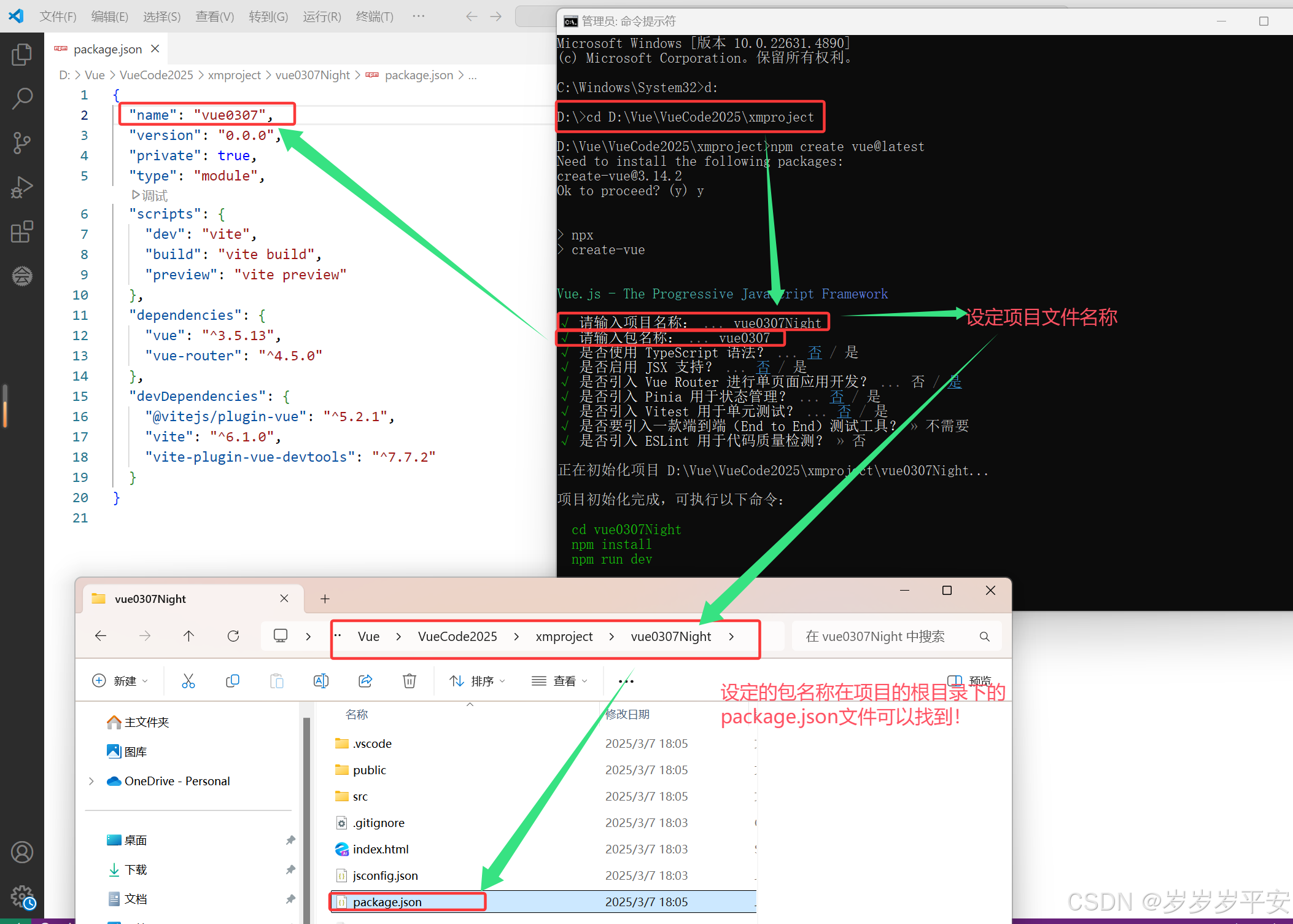Click the share icon in File Explorer toolbar
Screen dimensions: 1293x924
click(365, 681)
